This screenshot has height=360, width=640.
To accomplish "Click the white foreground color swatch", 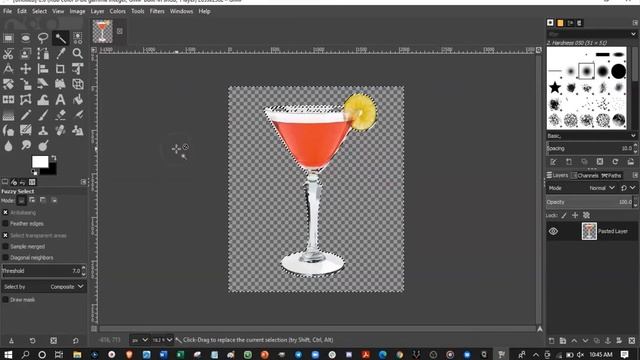I will coord(40,162).
